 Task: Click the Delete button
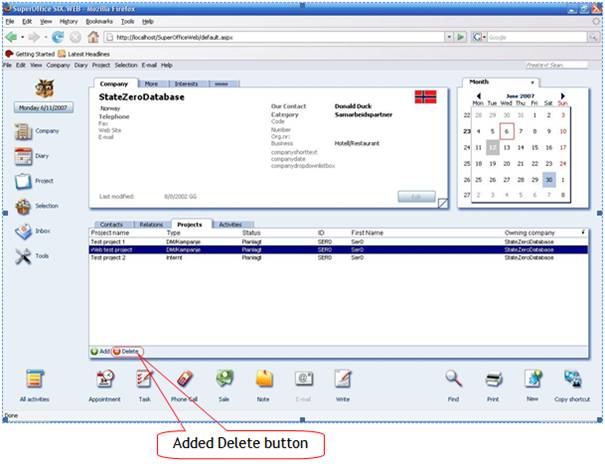(126, 351)
